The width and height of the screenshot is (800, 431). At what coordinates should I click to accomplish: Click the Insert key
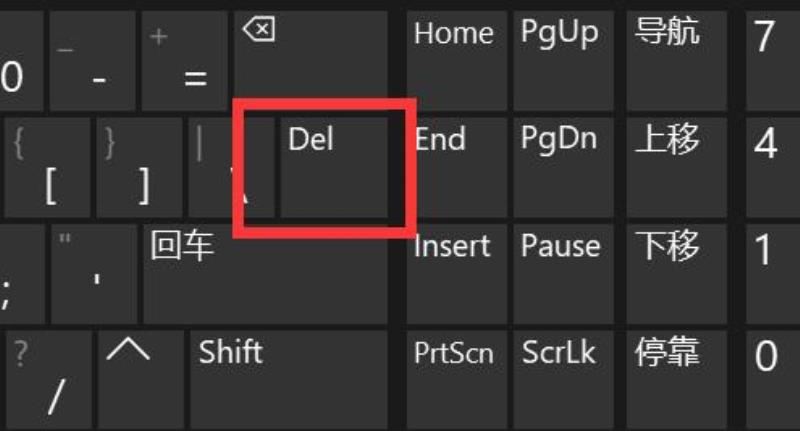[x=457, y=274]
